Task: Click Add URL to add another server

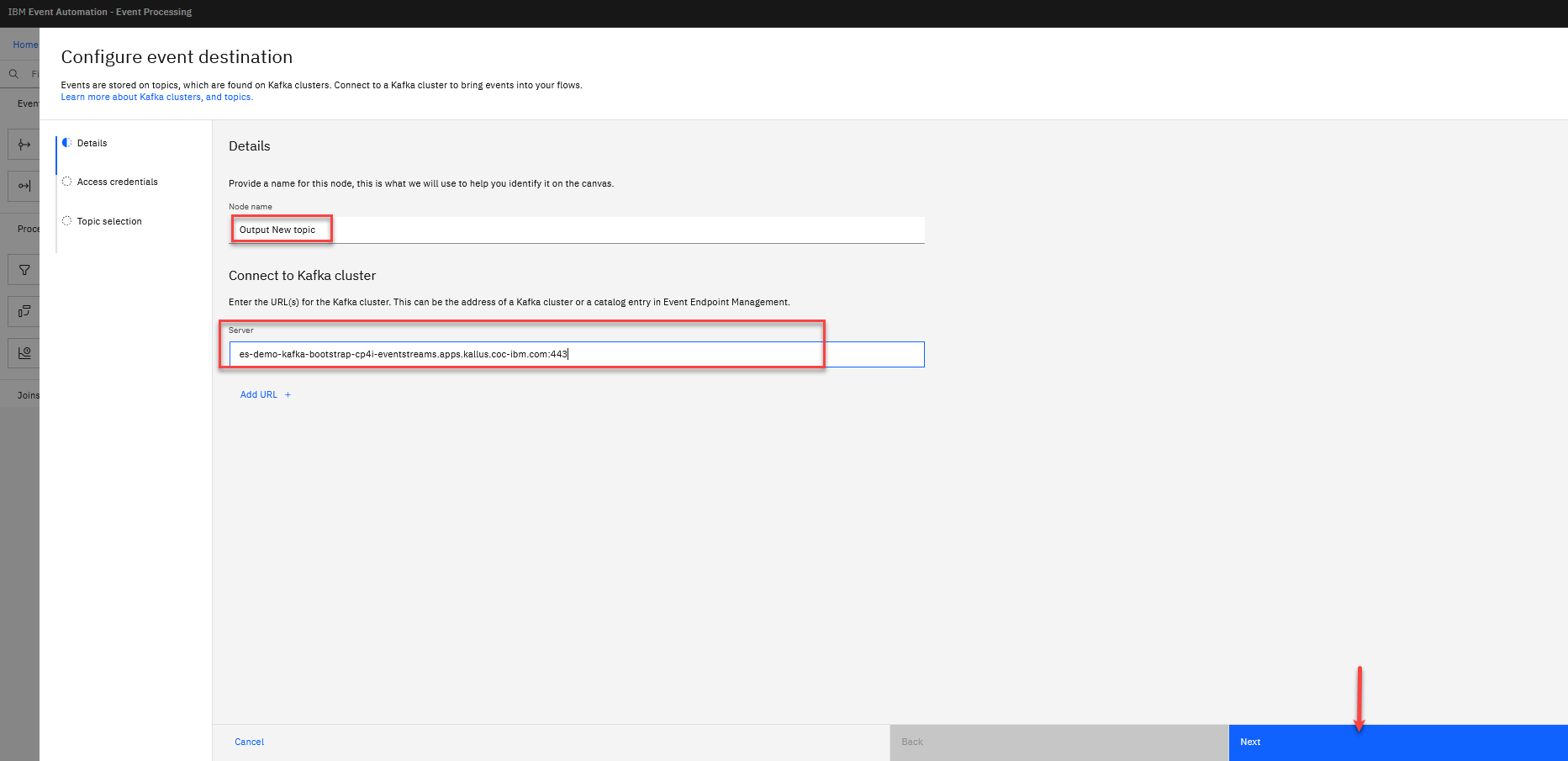Action: coord(258,394)
